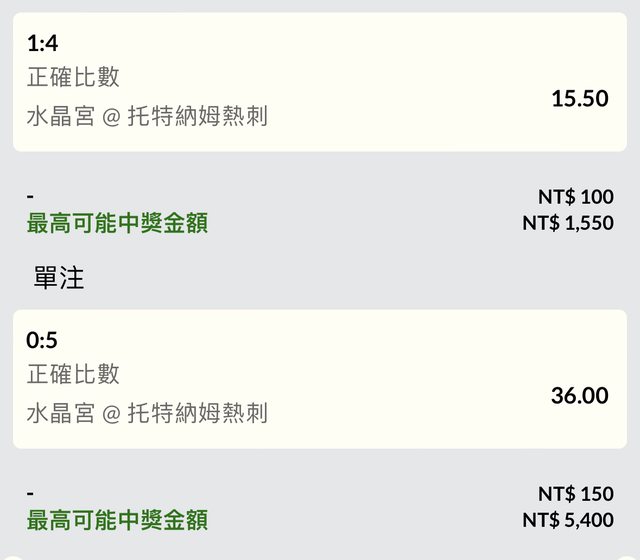This screenshot has width=640, height=560.
Task: Tap the NT$ 100 stake amount
Action: point(575,197)
